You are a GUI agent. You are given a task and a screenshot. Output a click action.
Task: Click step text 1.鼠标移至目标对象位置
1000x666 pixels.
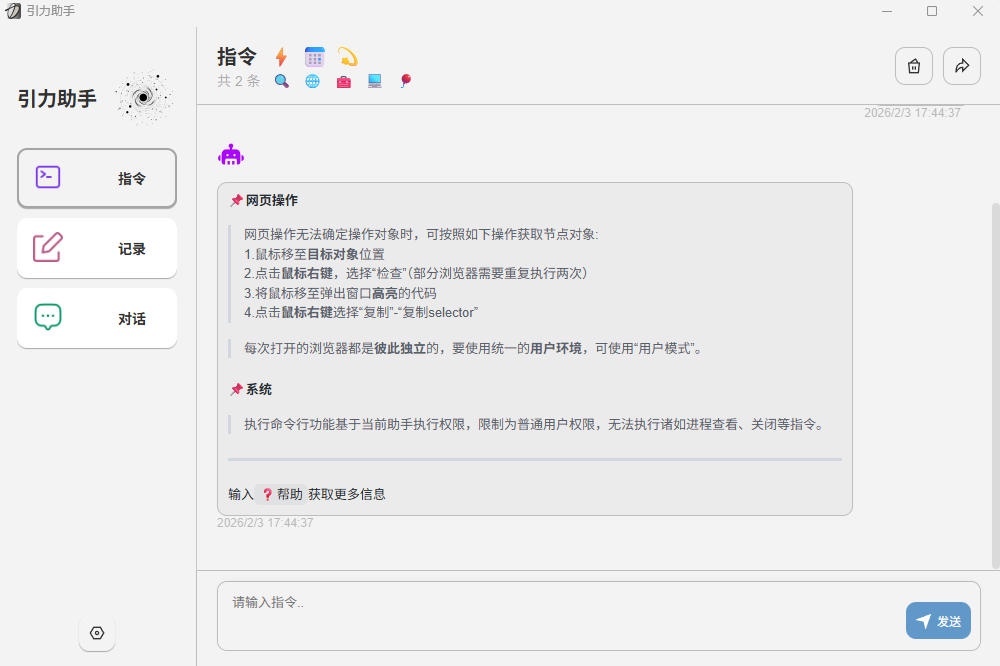click(x=314, y=254)
